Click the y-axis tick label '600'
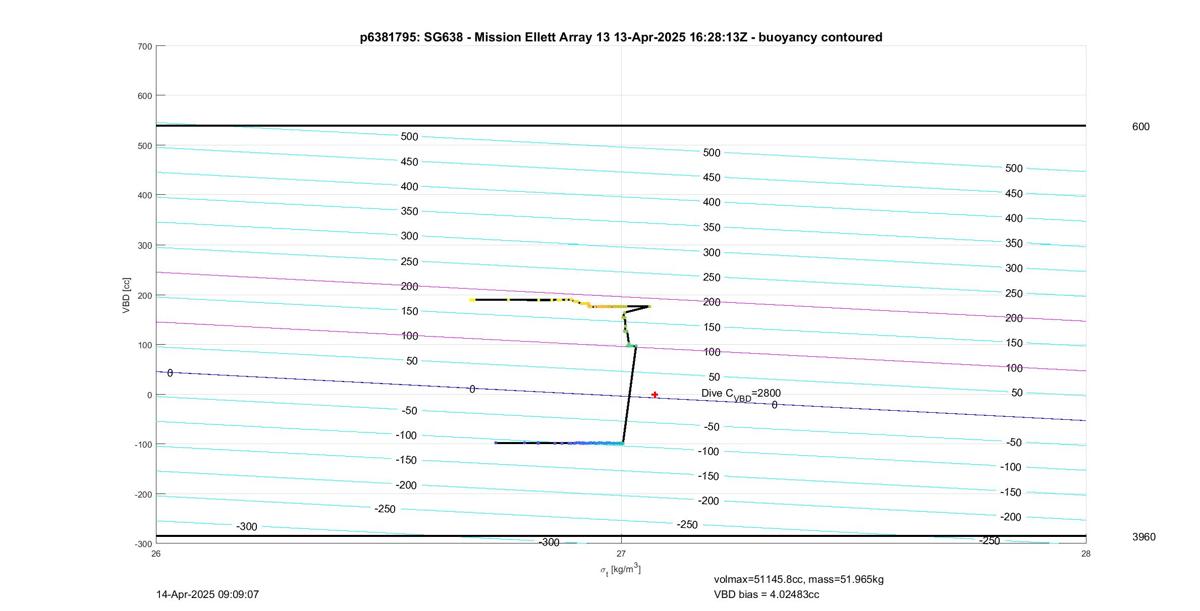This screenshot has width=1200, height=611. (144, 97)
